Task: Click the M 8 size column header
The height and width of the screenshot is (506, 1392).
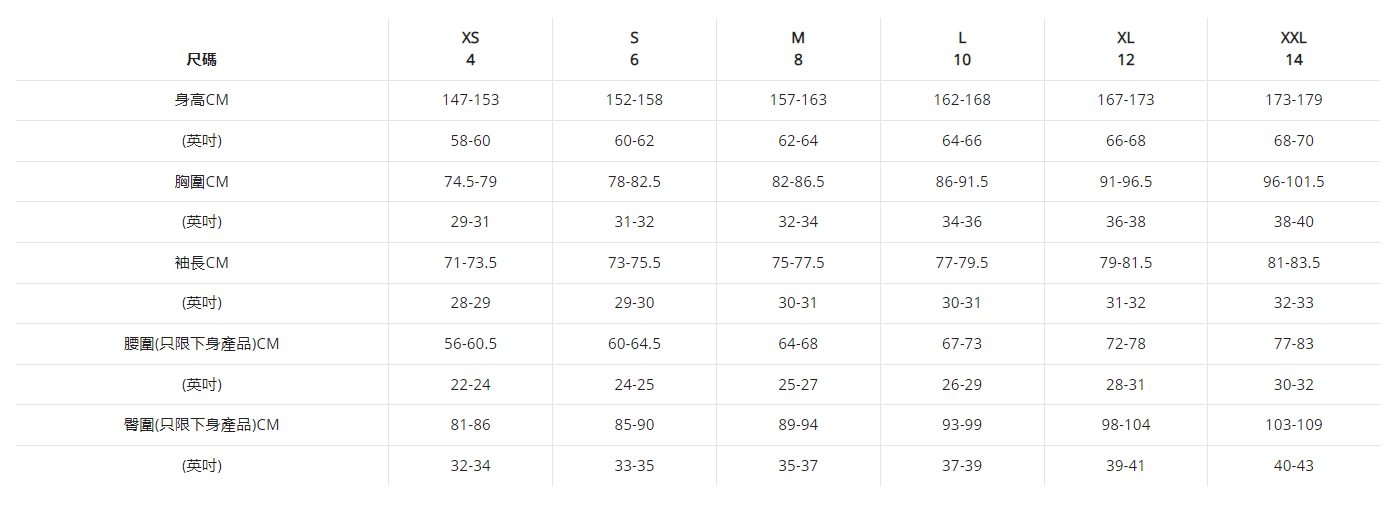Action: 798,49
